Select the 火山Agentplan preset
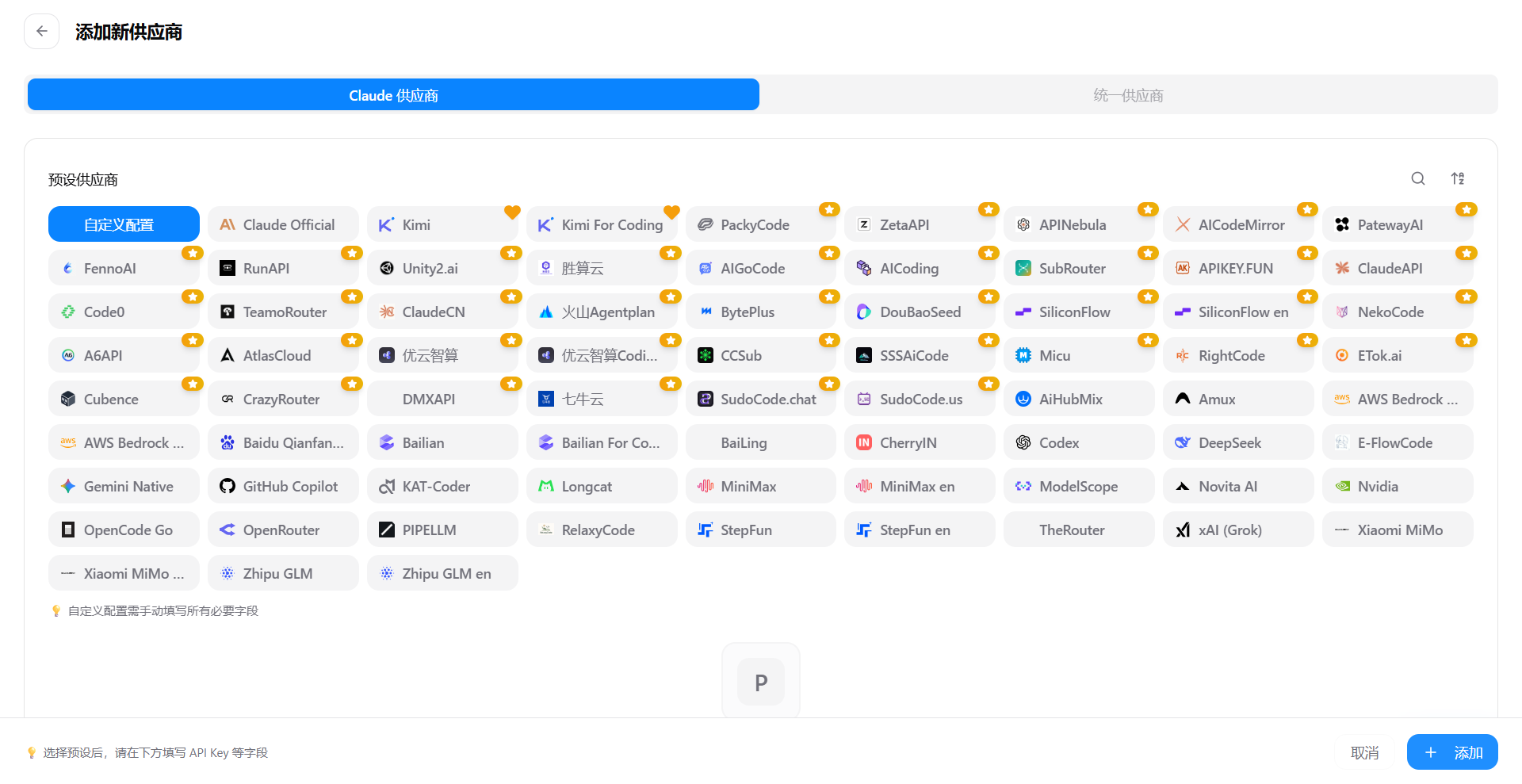Viewport: 1522px width, 784px height. click(602, 312)
